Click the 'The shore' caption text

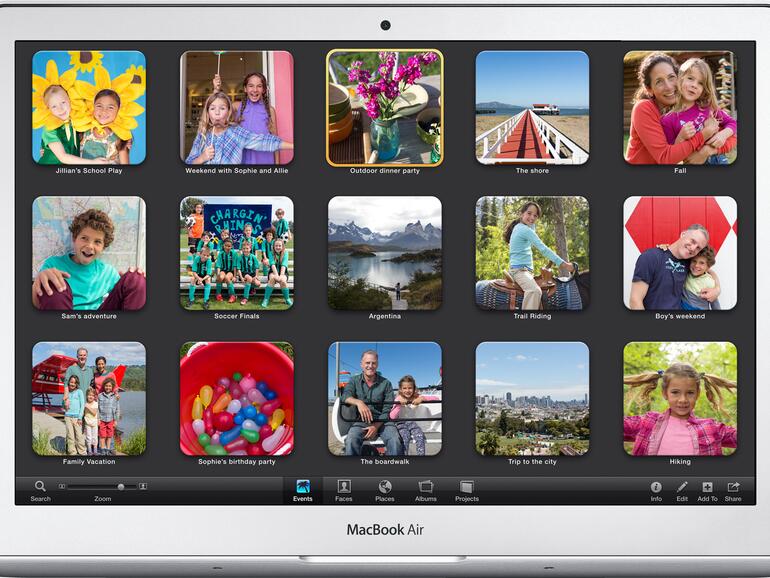pyautogui.click(x=532, y=171)
